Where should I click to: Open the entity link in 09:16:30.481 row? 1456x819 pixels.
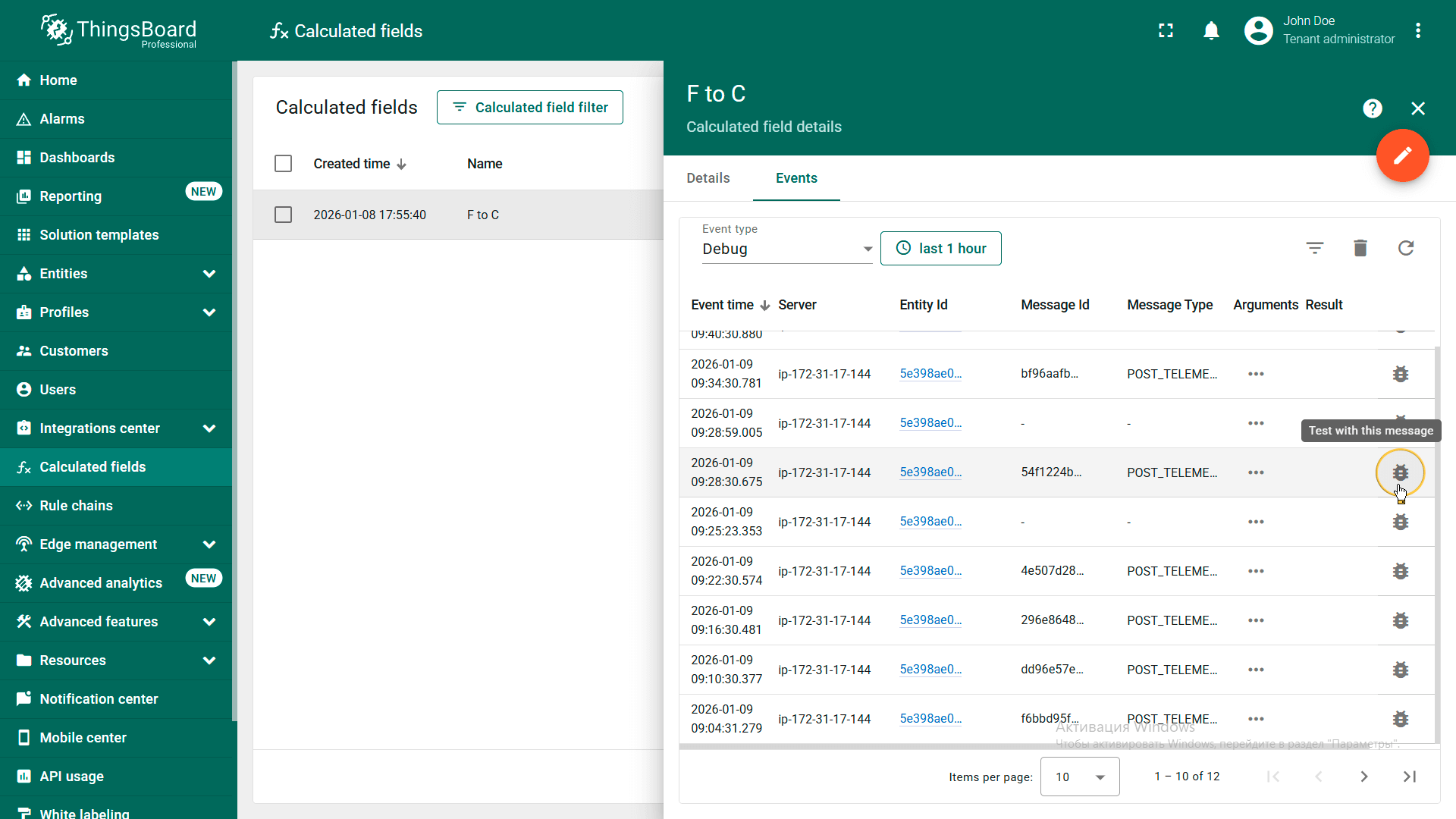coord(930,620)
